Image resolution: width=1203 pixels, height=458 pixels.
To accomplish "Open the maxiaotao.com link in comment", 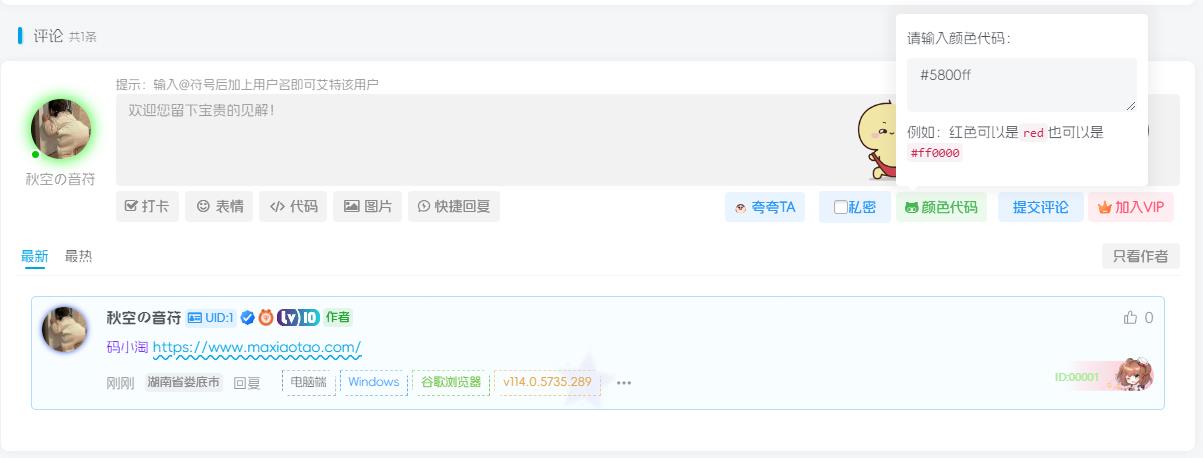I will click(x=256, y=348).
